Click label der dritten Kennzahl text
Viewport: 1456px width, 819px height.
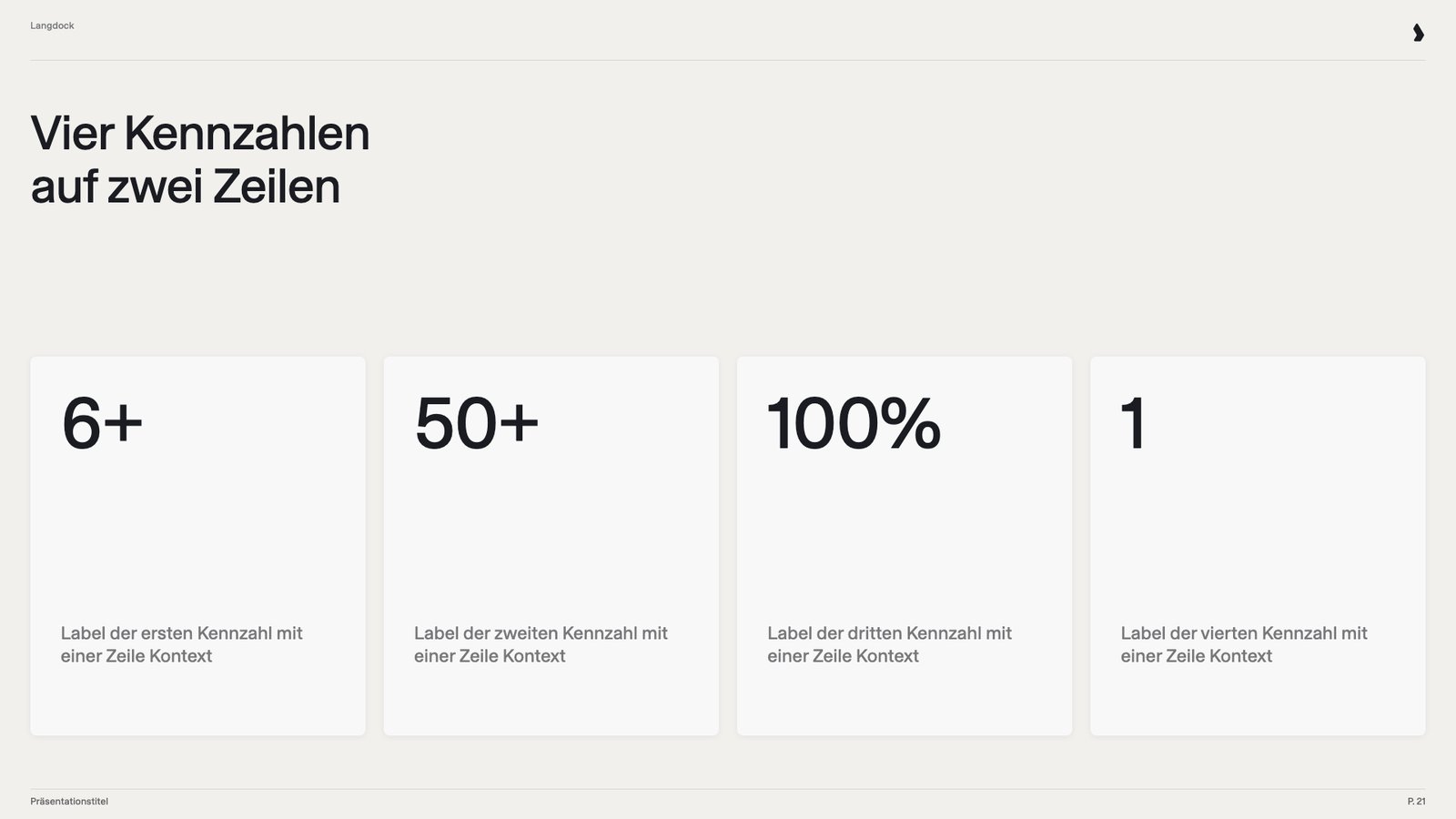(x=889, y=644)
